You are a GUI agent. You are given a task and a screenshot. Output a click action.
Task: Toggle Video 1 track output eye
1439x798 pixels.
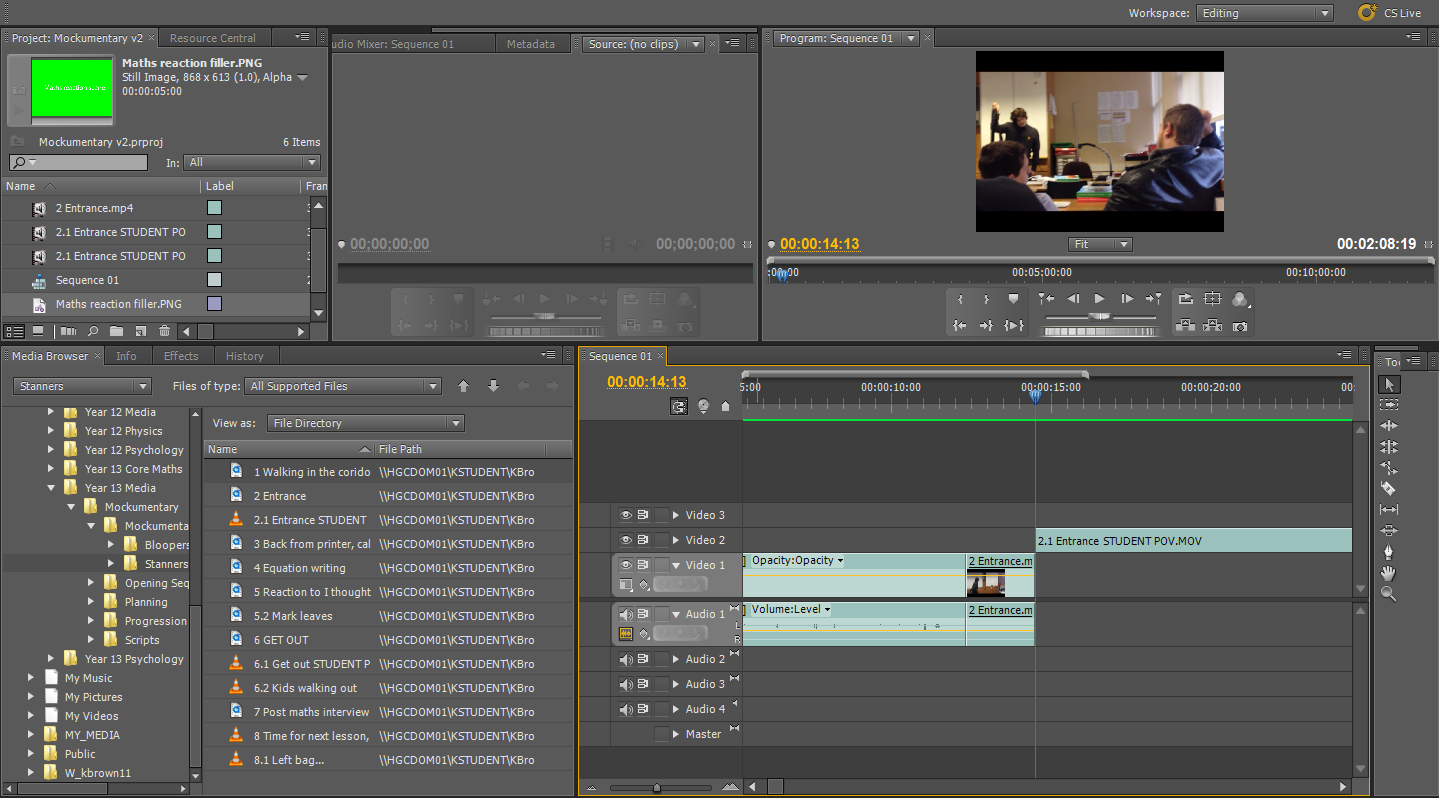tap(626, 565)
